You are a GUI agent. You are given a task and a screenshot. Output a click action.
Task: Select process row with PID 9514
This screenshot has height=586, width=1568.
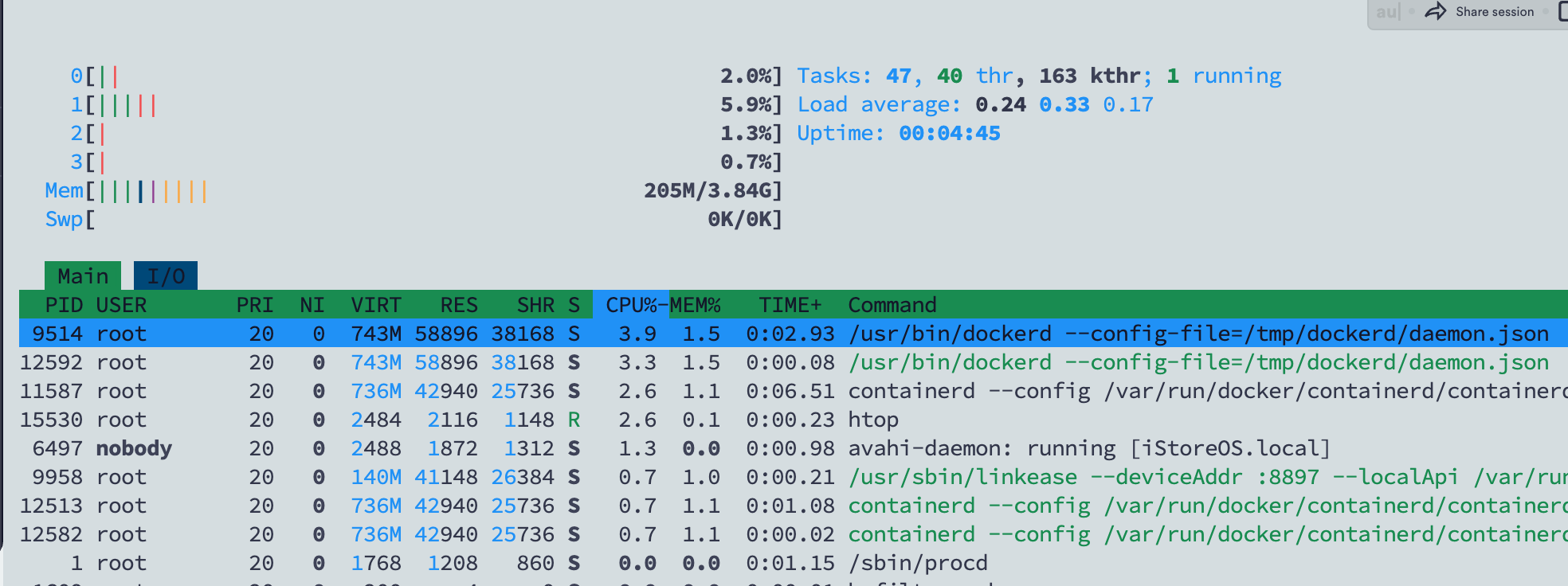pos(794,334)
